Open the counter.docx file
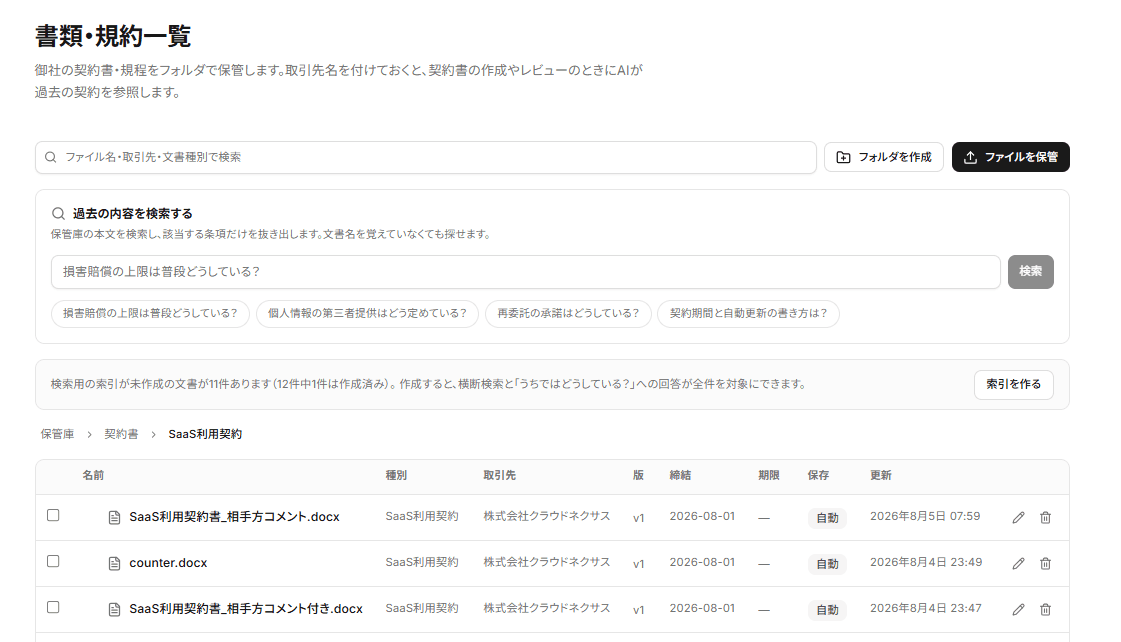1121x642 pixels. (168, 563)
